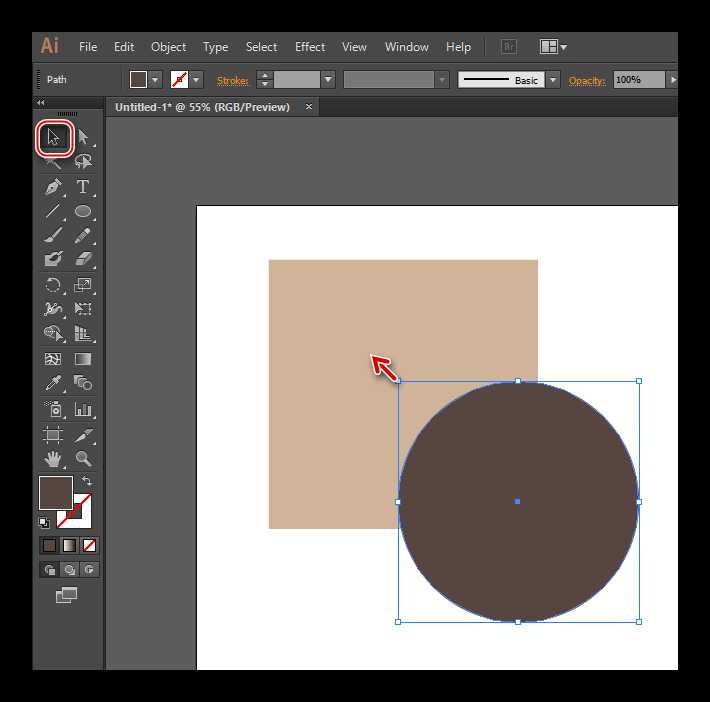Close the Untitled-1 document tab
The width and height of the screenshot is (710, 702).
coord(309,107)
